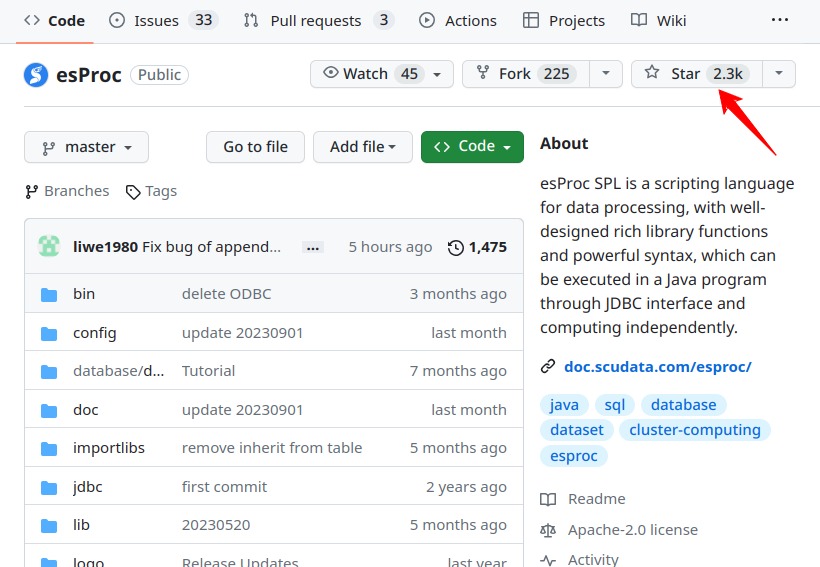Screen dimensions: 820x567
Task: Click the link chain icon beside doc.scudata.com
Action: pyautogui.click(x=548, y=366)
